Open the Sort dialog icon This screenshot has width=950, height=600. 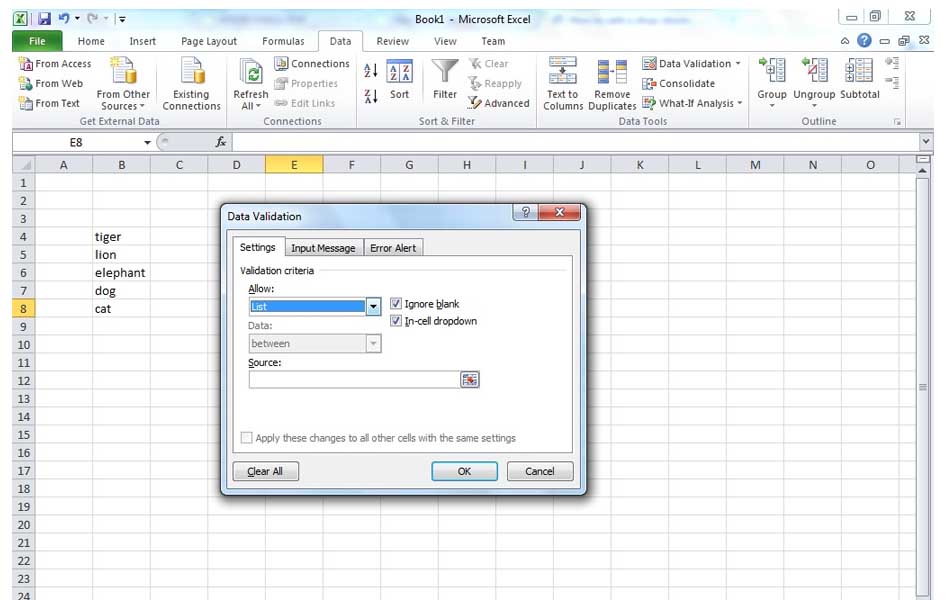click(x=399, y=73)
